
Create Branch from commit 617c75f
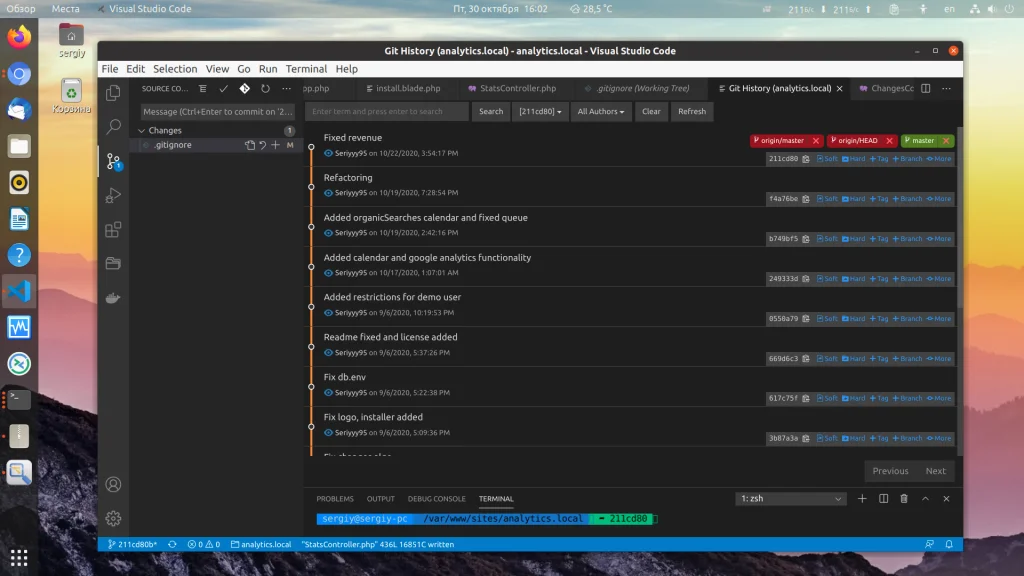click(x=907, y=398)
